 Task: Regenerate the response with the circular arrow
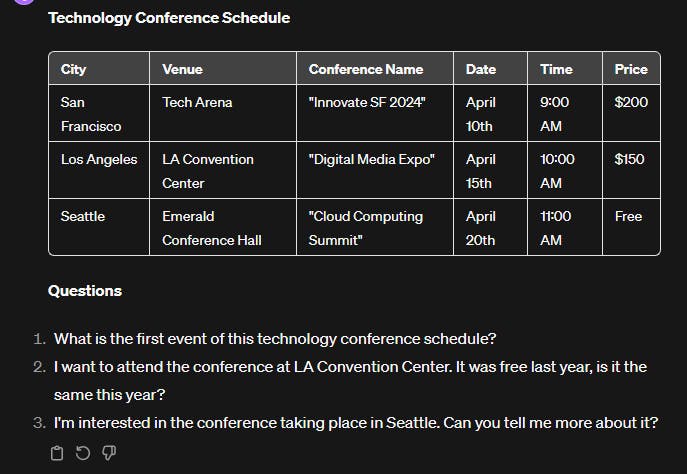tap(83, 453)
